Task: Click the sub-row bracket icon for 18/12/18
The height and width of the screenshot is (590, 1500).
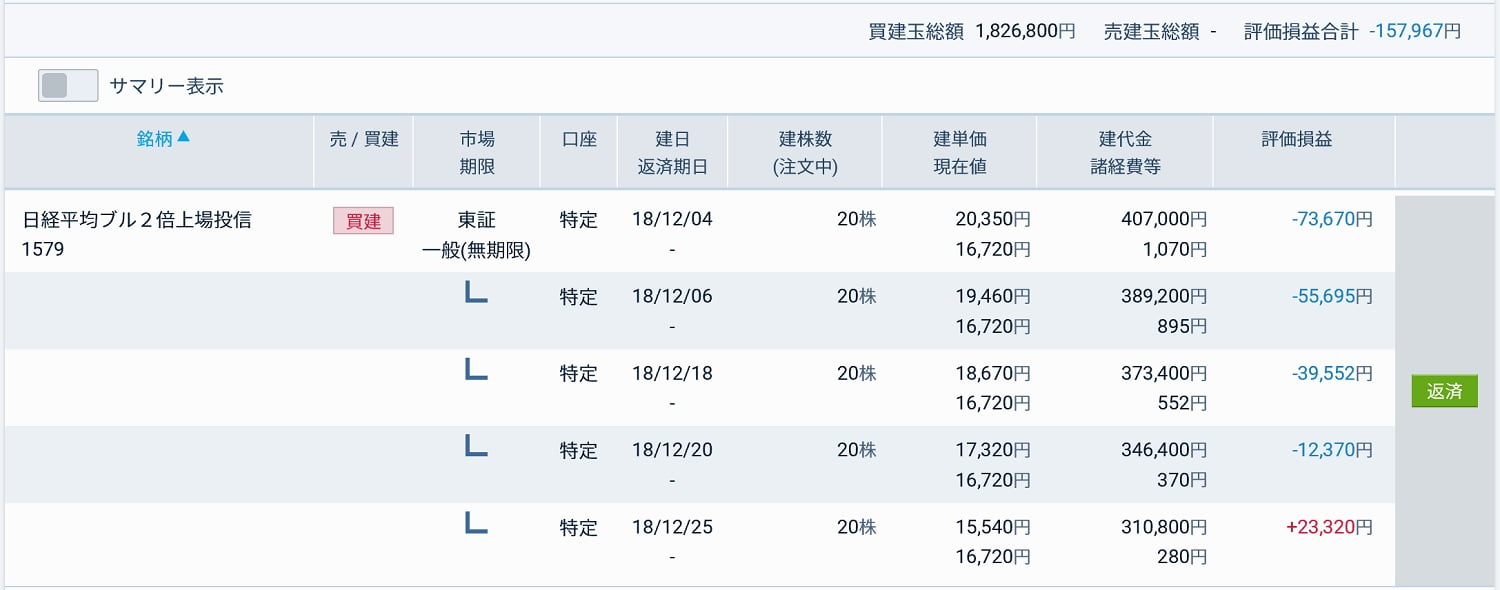Action: pos(476,370)
